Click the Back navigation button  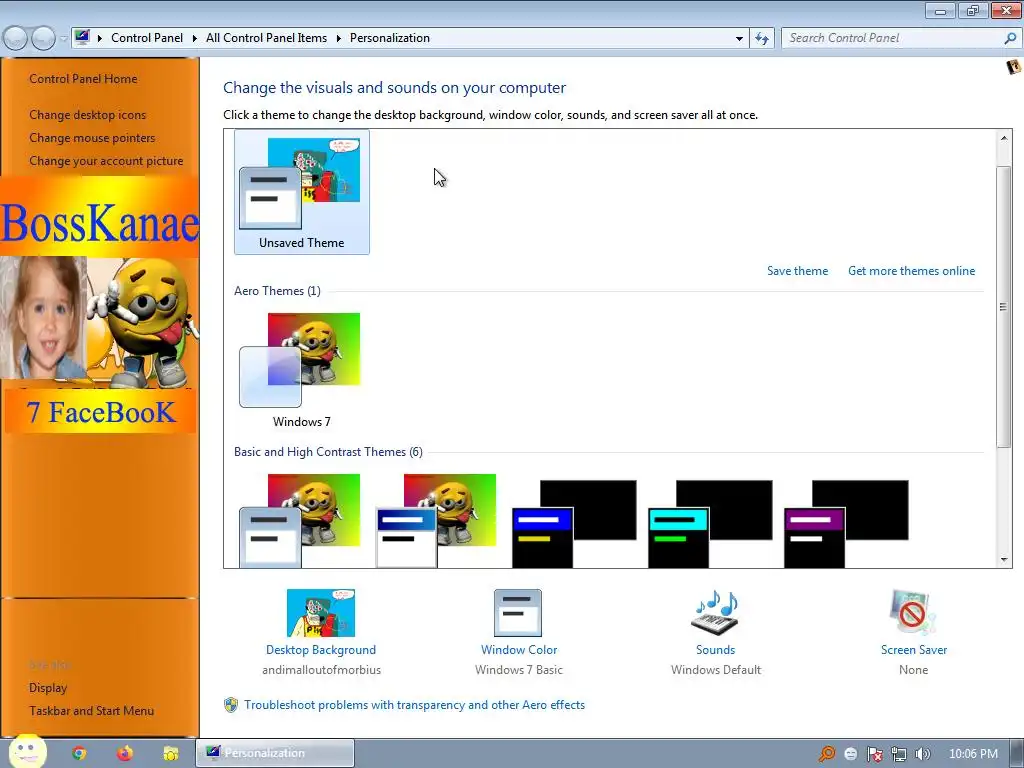click(x=15, y=39)
